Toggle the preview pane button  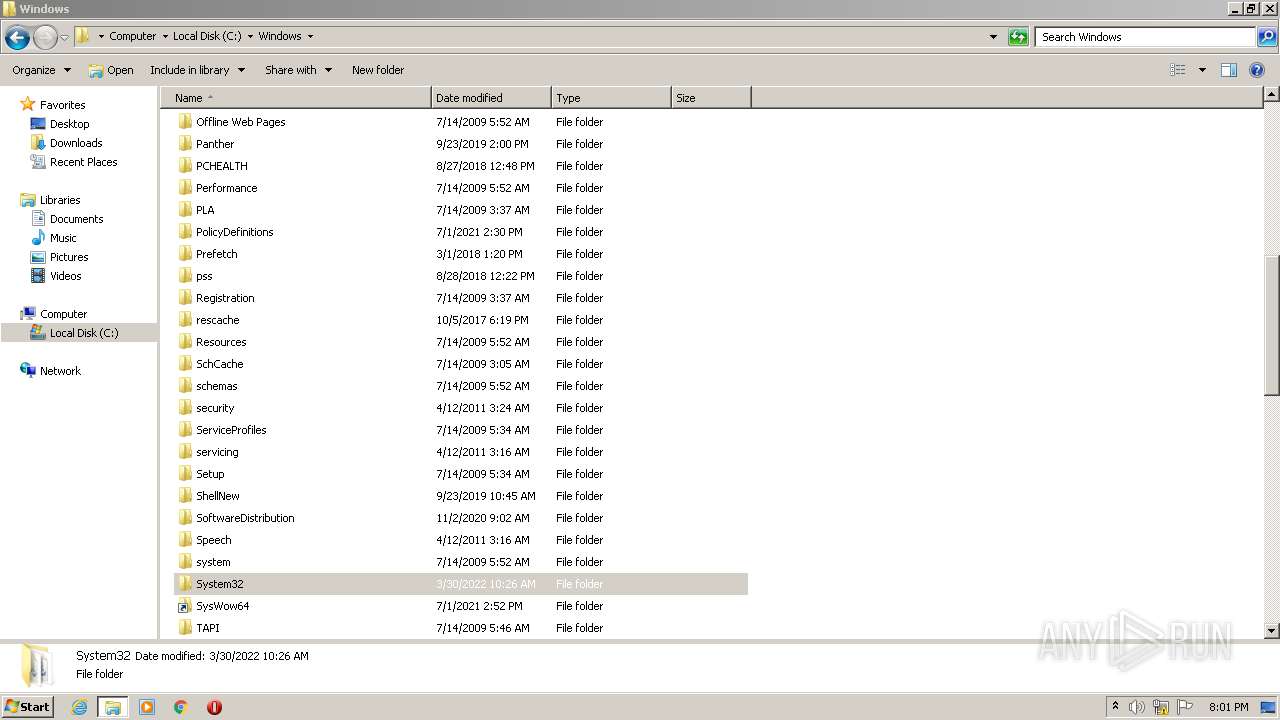tap(1229, 70)
